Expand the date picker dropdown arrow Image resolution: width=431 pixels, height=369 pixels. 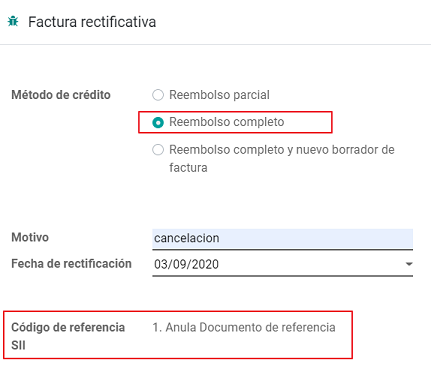tap(409, 264)
